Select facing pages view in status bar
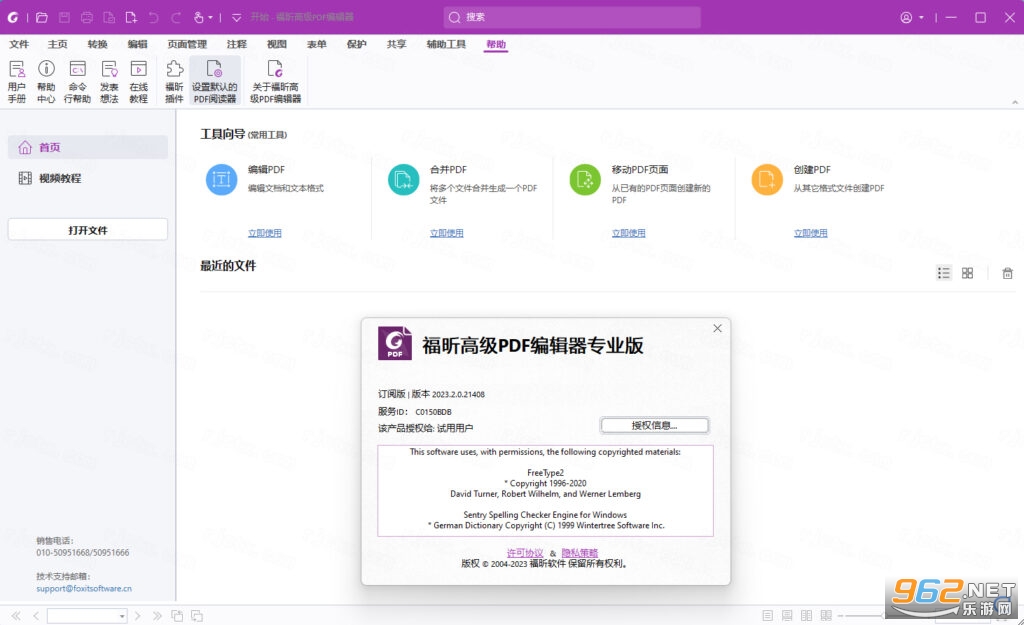This screenshot has width=1024, height=625. tap(807, 616)
